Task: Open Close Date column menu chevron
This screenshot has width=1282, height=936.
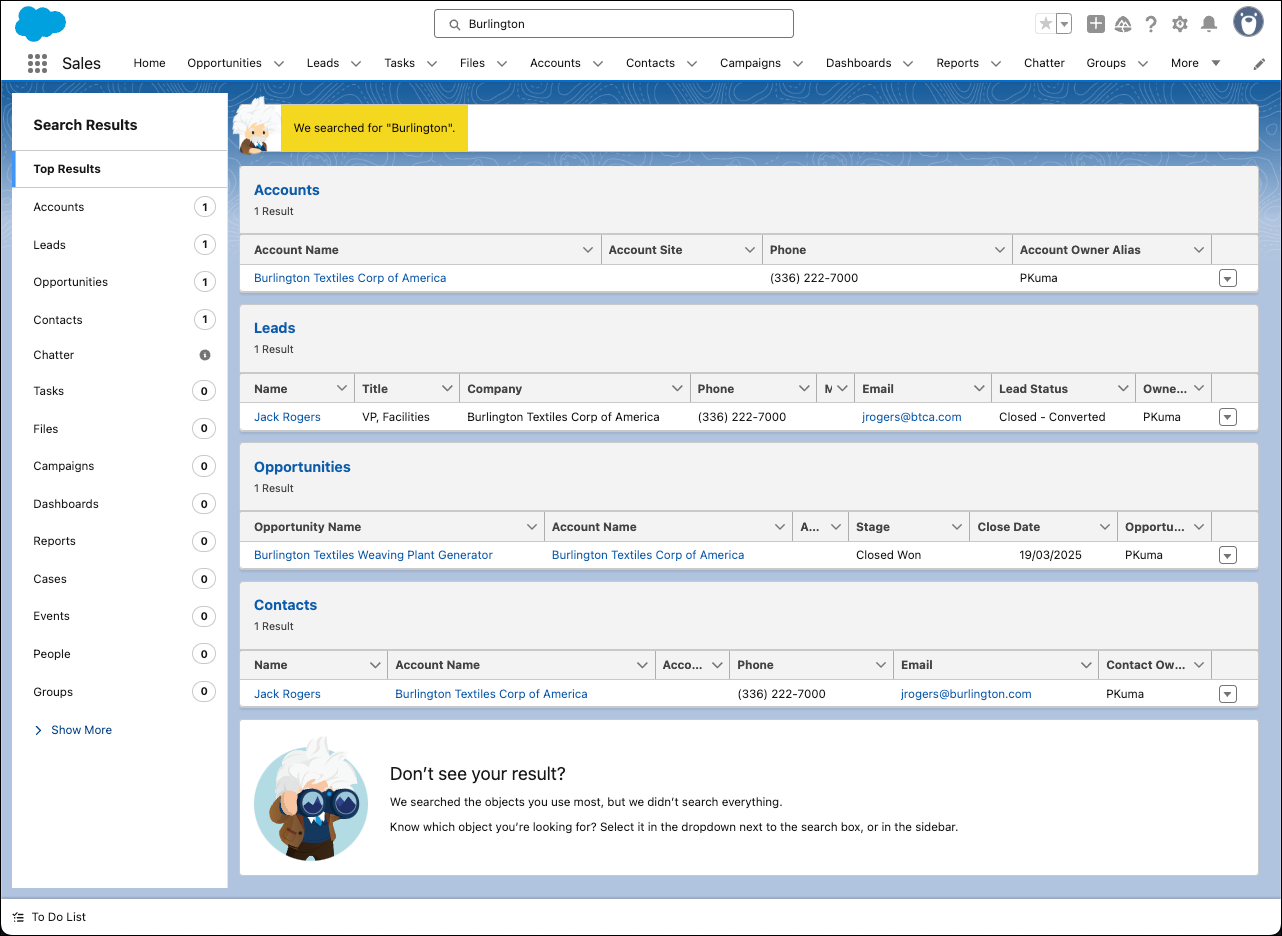Action: [1105, 527]
